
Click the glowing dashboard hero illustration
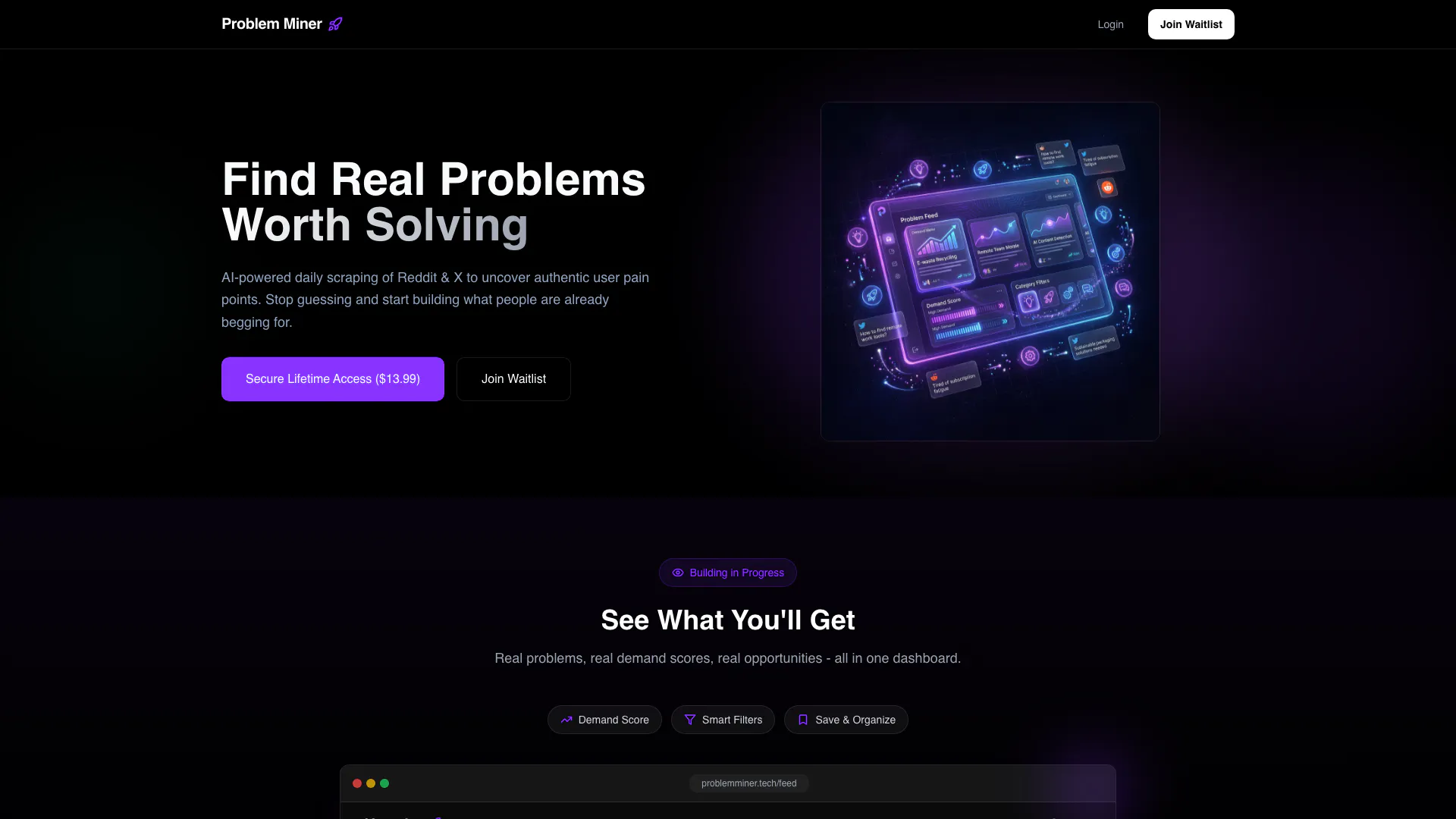990,271
